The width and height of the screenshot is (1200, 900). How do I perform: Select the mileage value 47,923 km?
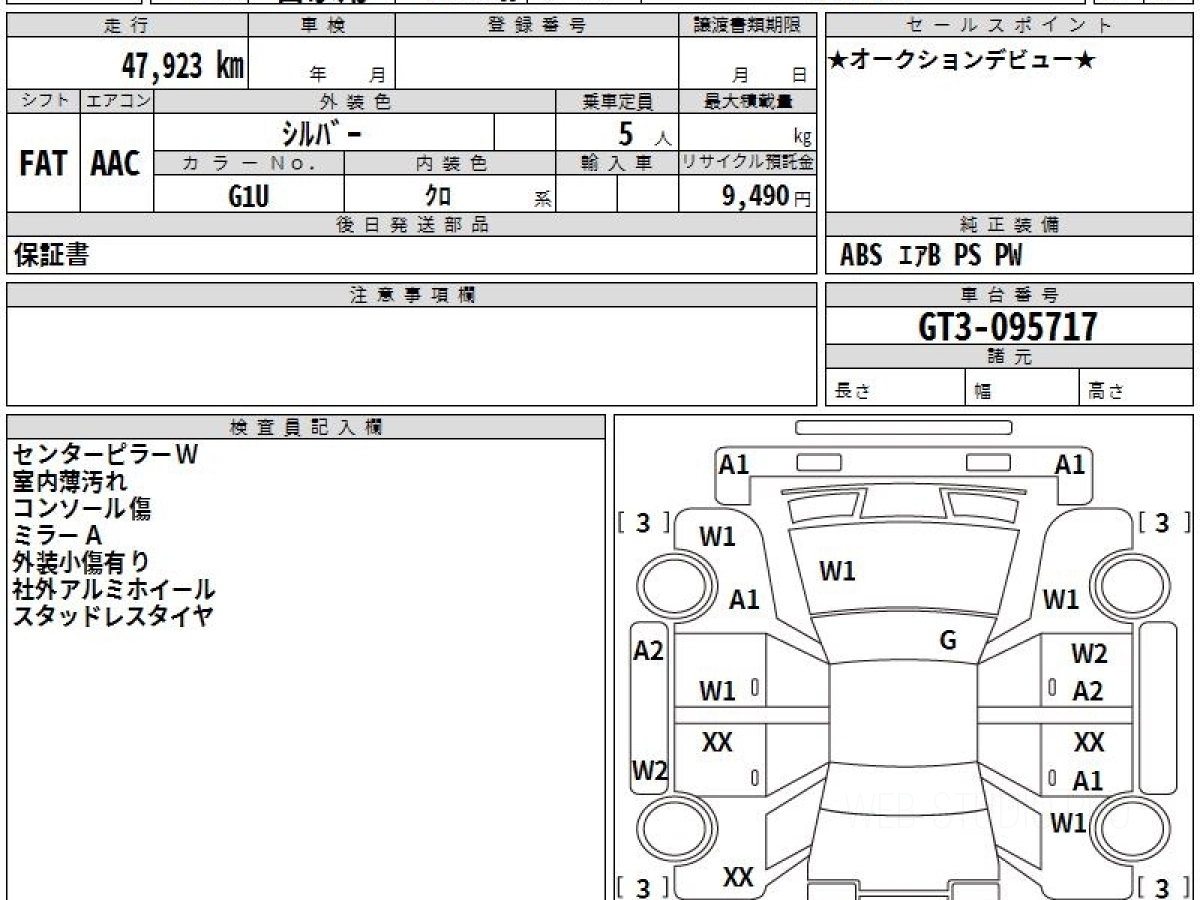pos(183,66)
